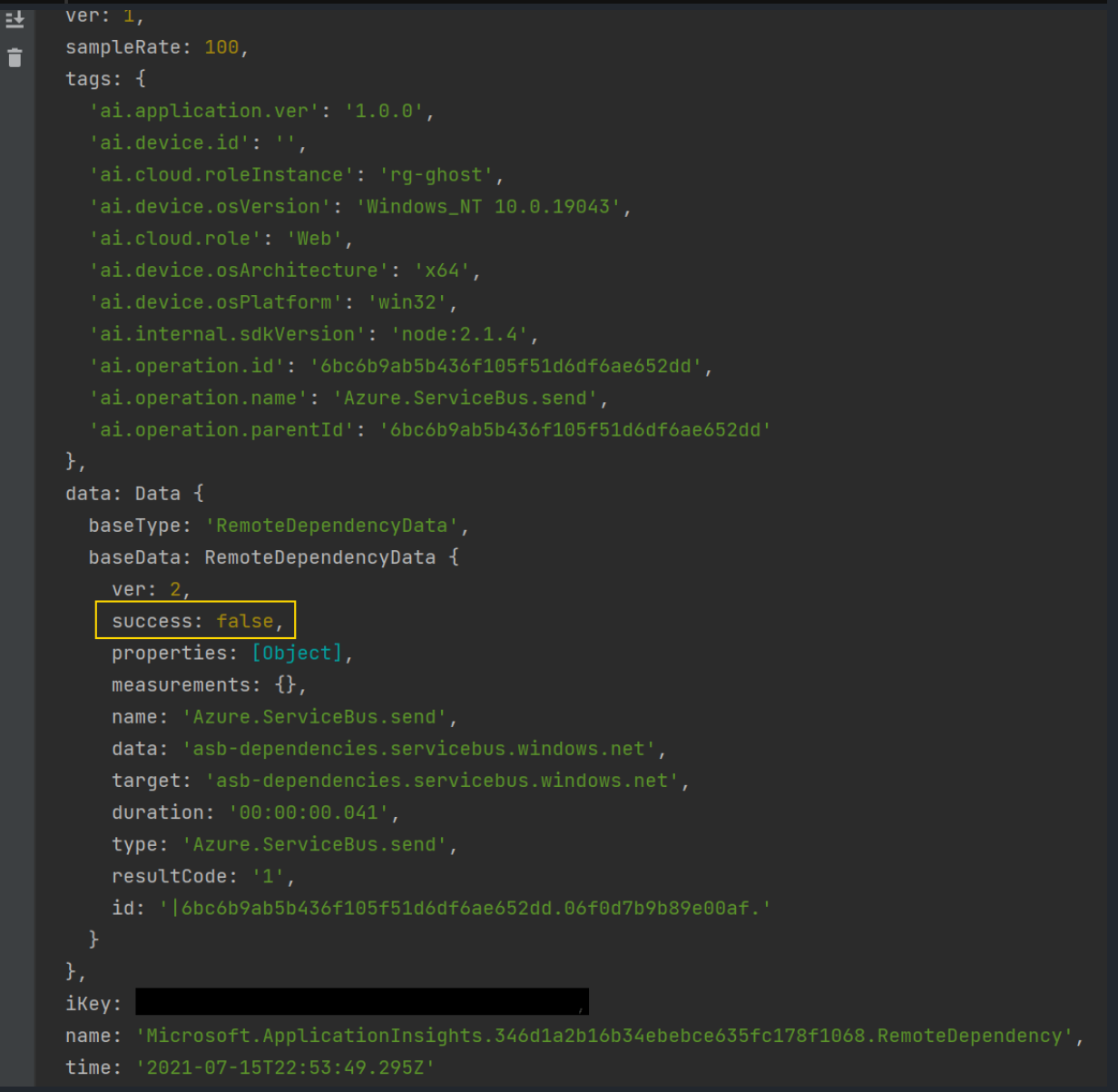This screenshot has width=1118, height=1092.
Task: Click the id value ending in 06f0d7b9b89e00af
Action: [466, 908]
